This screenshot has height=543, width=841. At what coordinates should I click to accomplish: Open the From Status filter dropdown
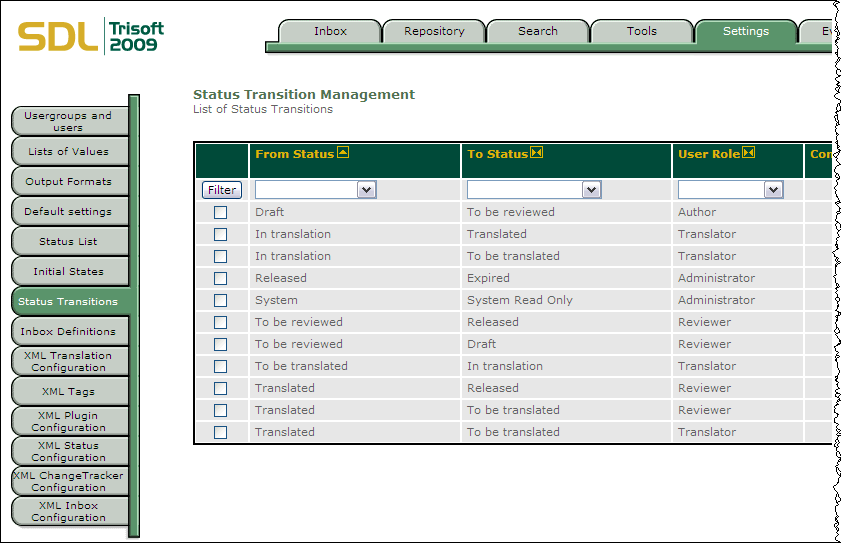click(315, 190)
